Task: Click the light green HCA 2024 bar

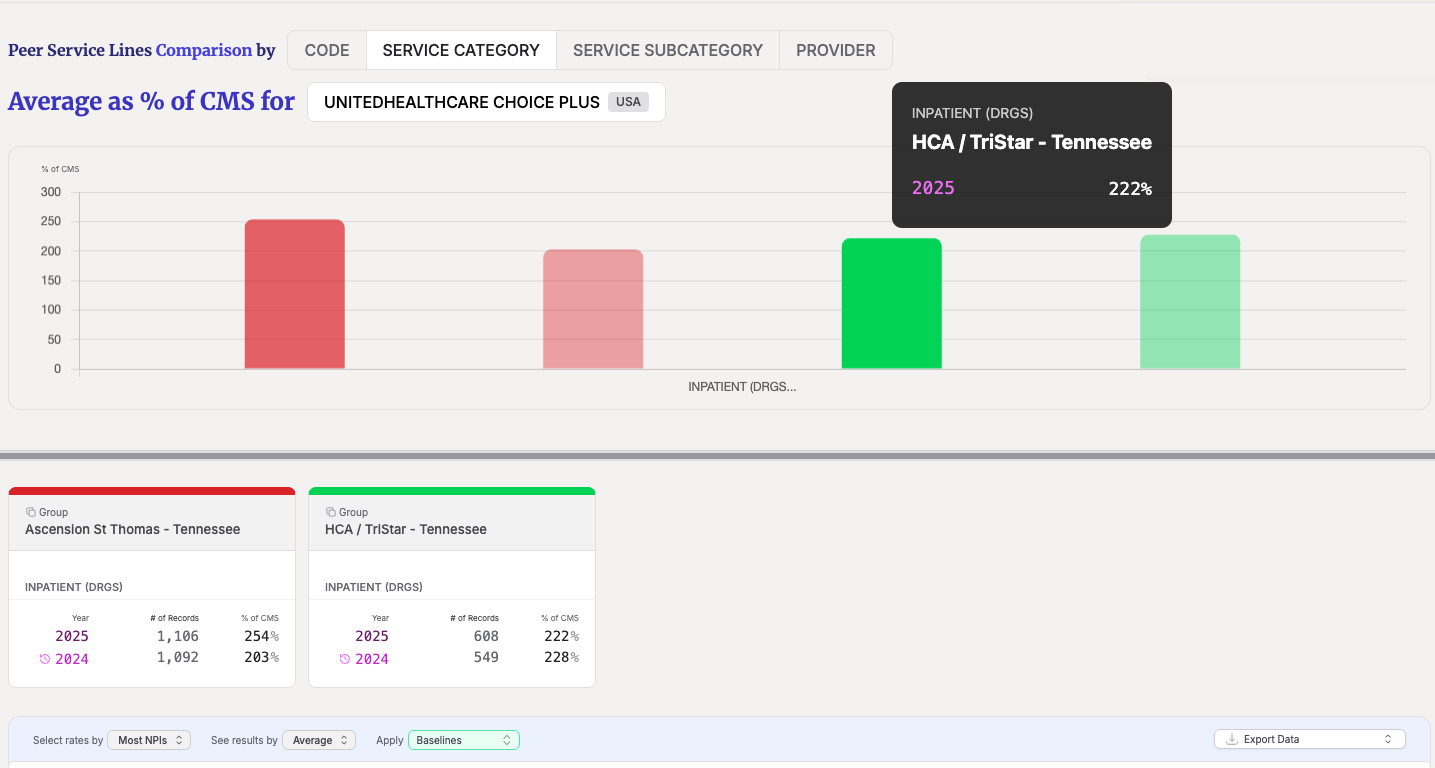Action: click(1190, 302)
